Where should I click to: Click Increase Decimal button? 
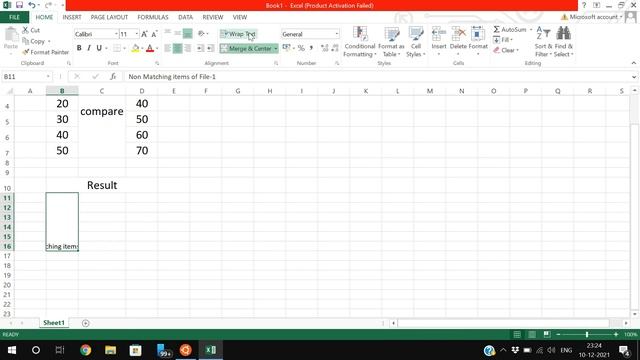click(x=324, y=48)
